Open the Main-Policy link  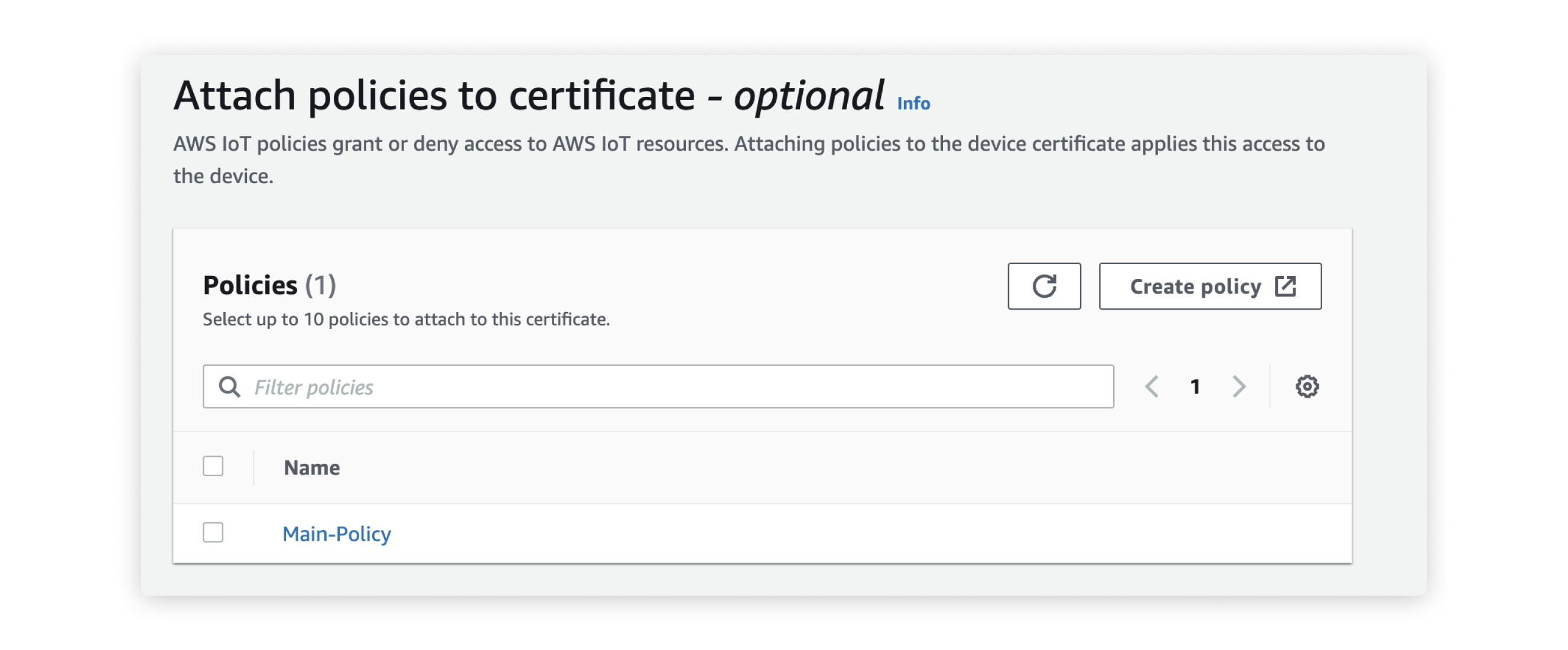tap(337, 534)
